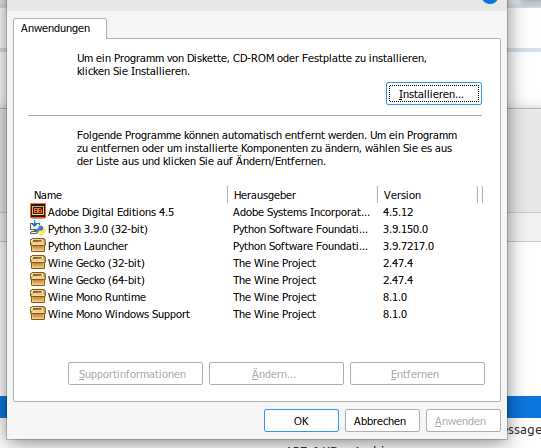Open Supportinformationen for the selected program
This screenshot has height=448, width=541.
[135, 373]
